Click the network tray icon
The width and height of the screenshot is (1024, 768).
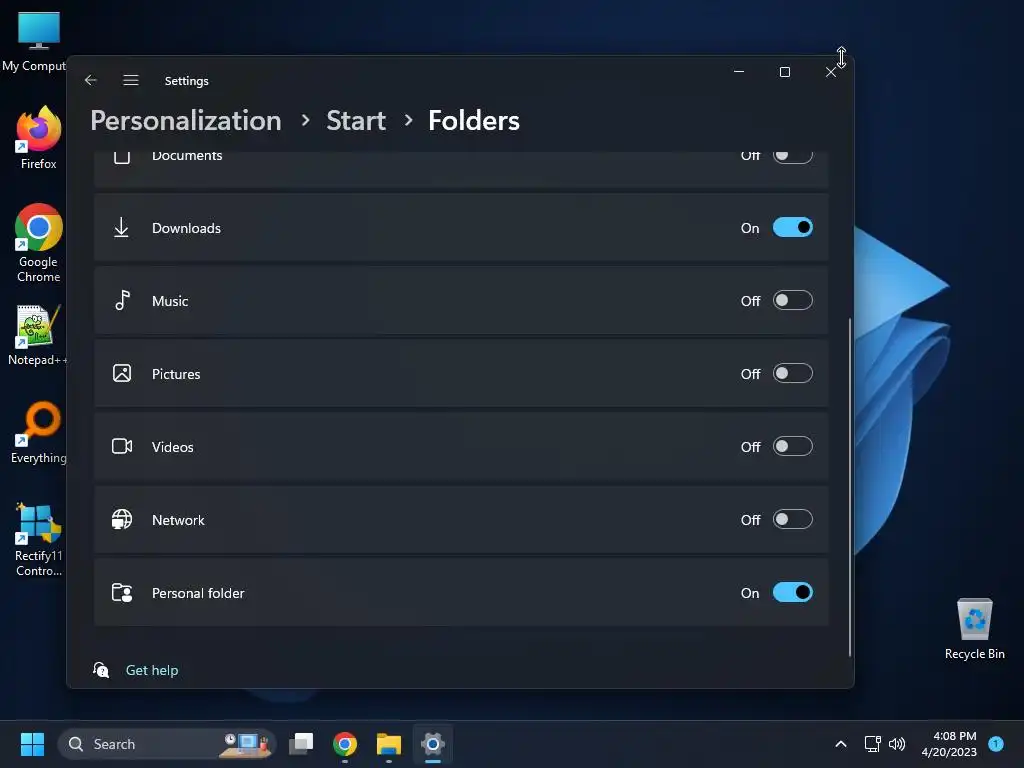(x=872, y=744)
